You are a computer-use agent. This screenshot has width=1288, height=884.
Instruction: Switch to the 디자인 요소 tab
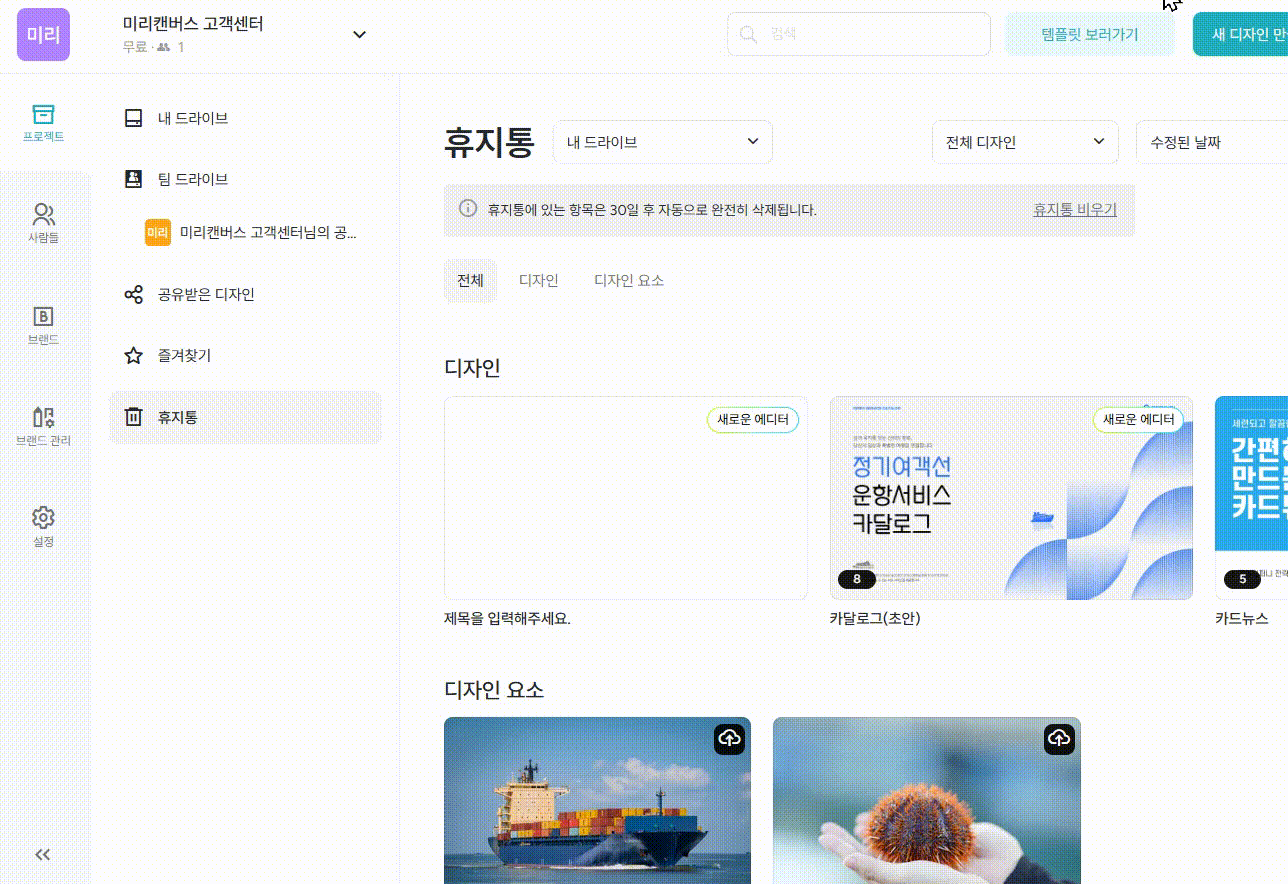coord(628,281)
